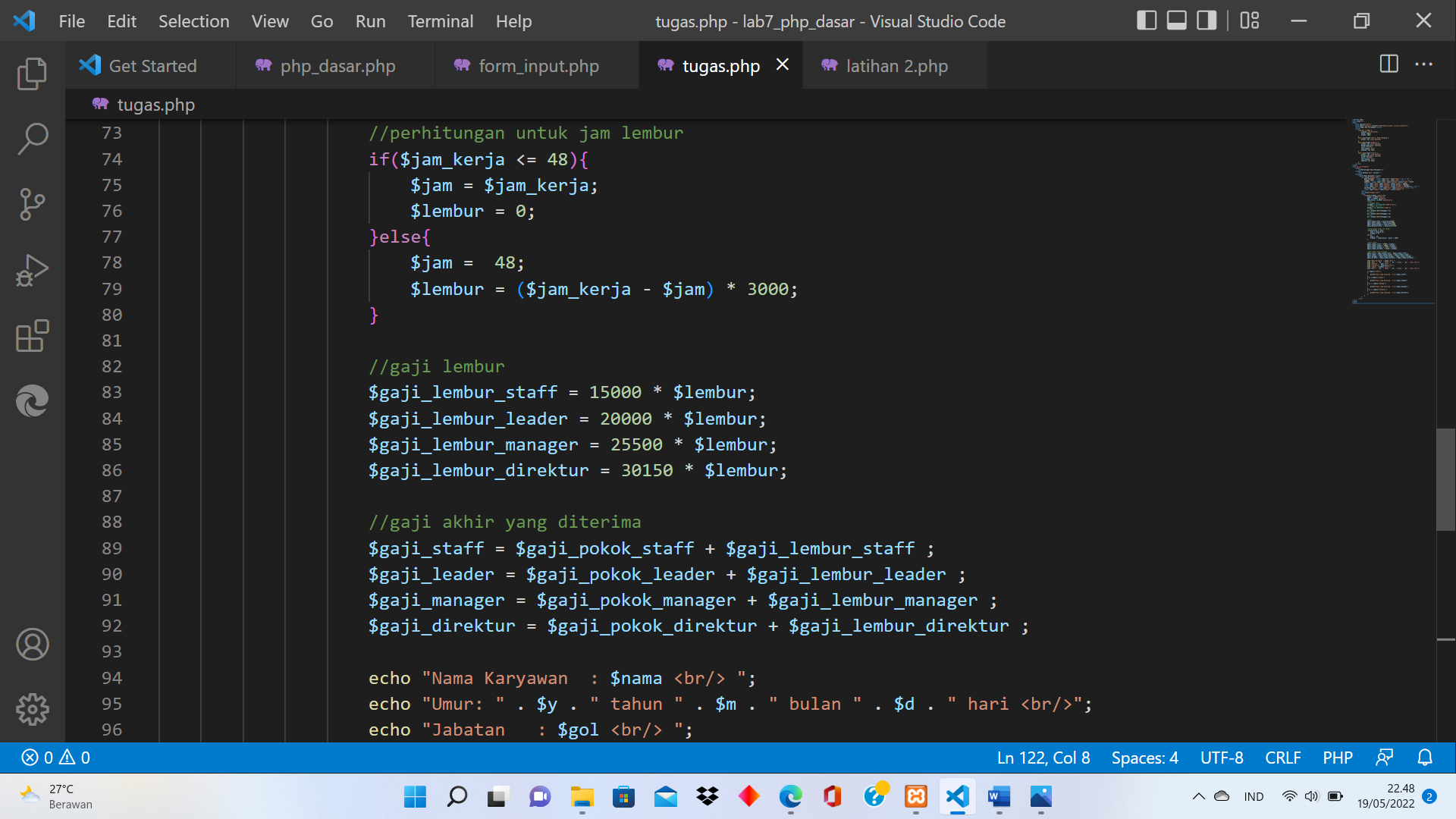Open the editor more actions ellipsis menu
The image size is (1456, 819).
tap(1424, 65)
